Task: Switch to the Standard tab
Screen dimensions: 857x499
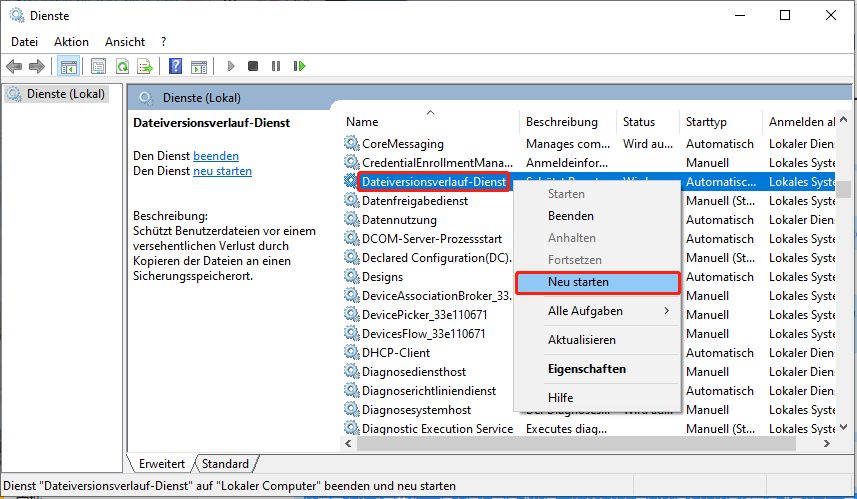Action: tap(225, 463)
